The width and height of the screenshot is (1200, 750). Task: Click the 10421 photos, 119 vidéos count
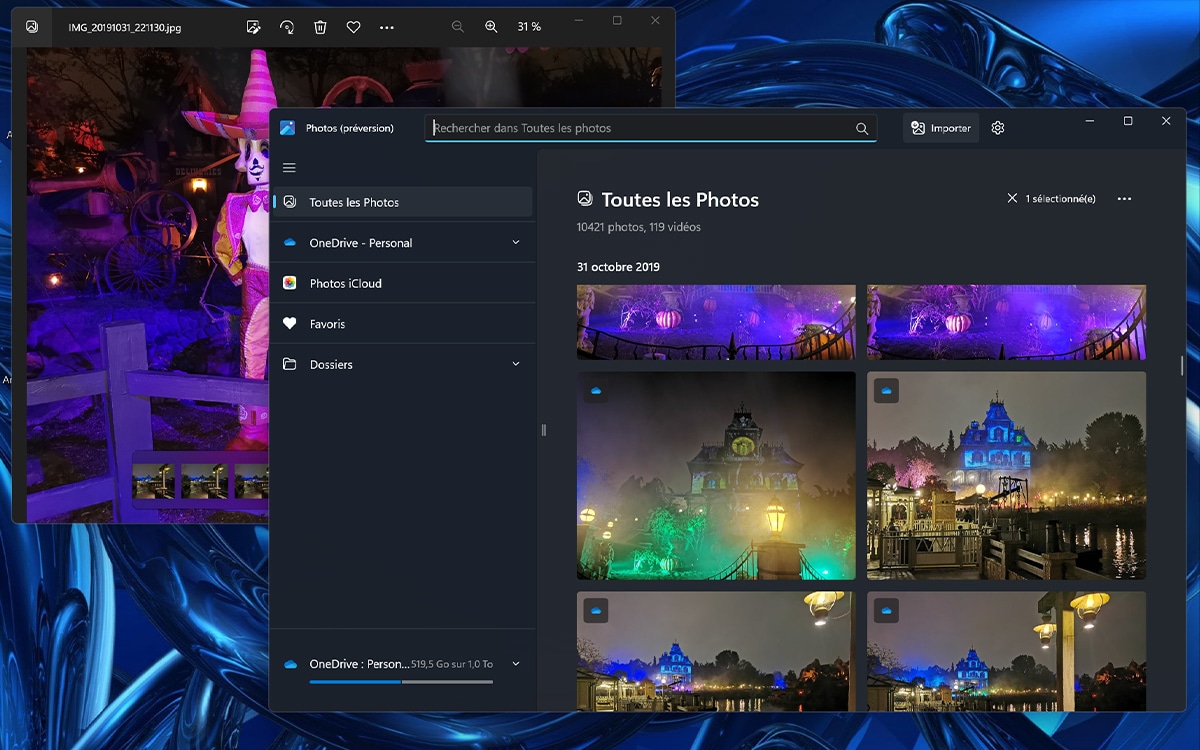pyautogui.click(x=639, y=227)
